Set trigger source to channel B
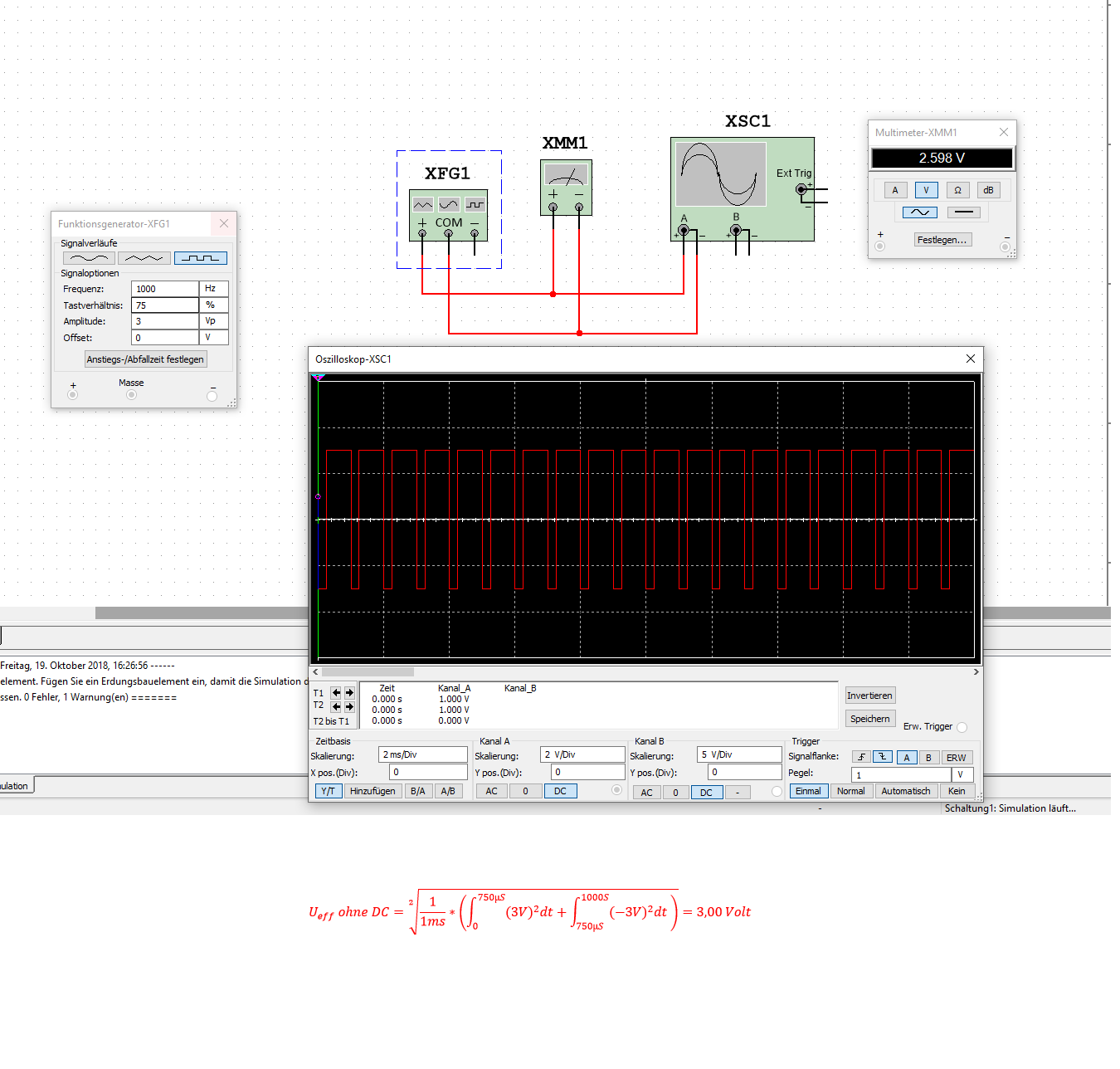 point(929,757)
